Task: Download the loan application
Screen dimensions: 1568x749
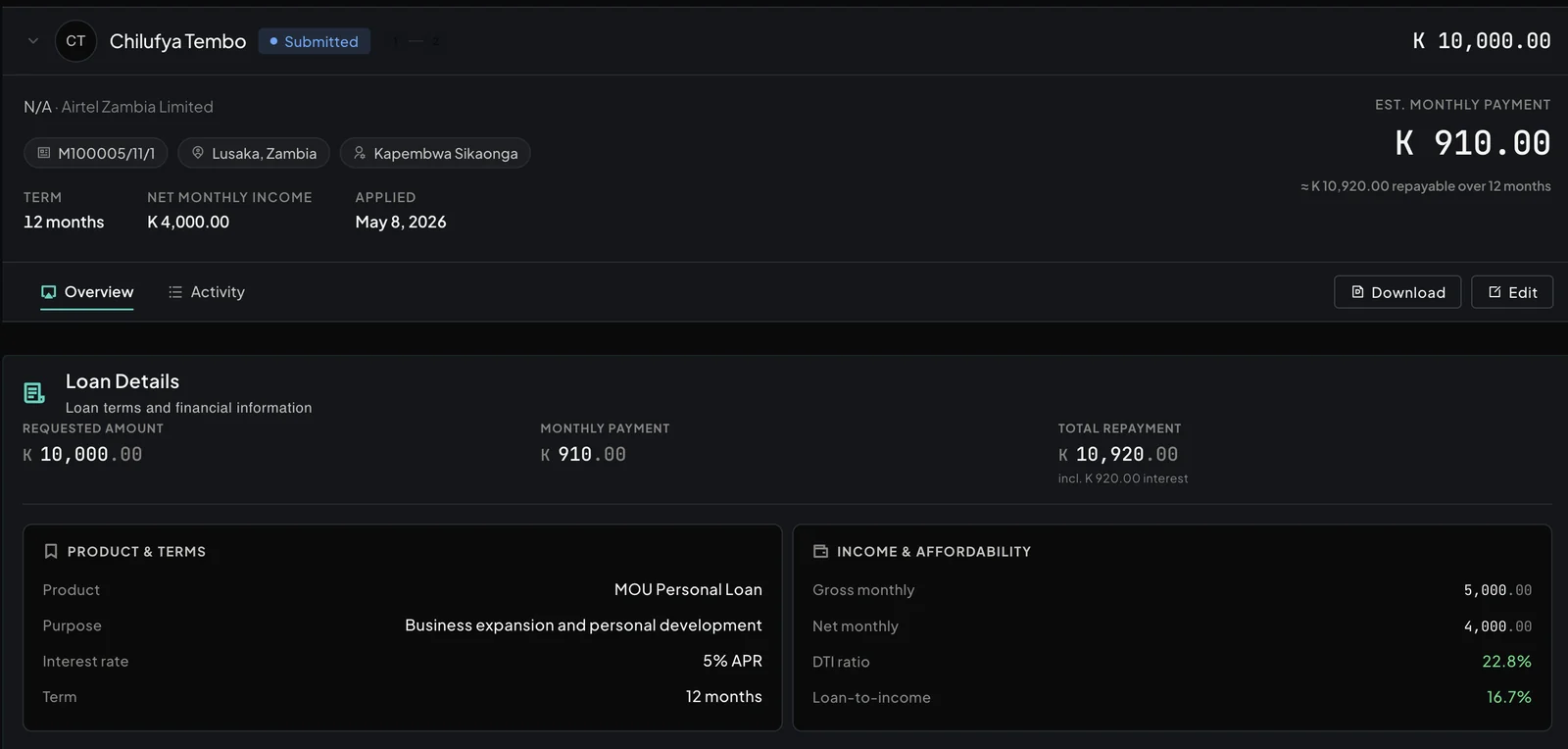Action: (x=1397, y=292)
